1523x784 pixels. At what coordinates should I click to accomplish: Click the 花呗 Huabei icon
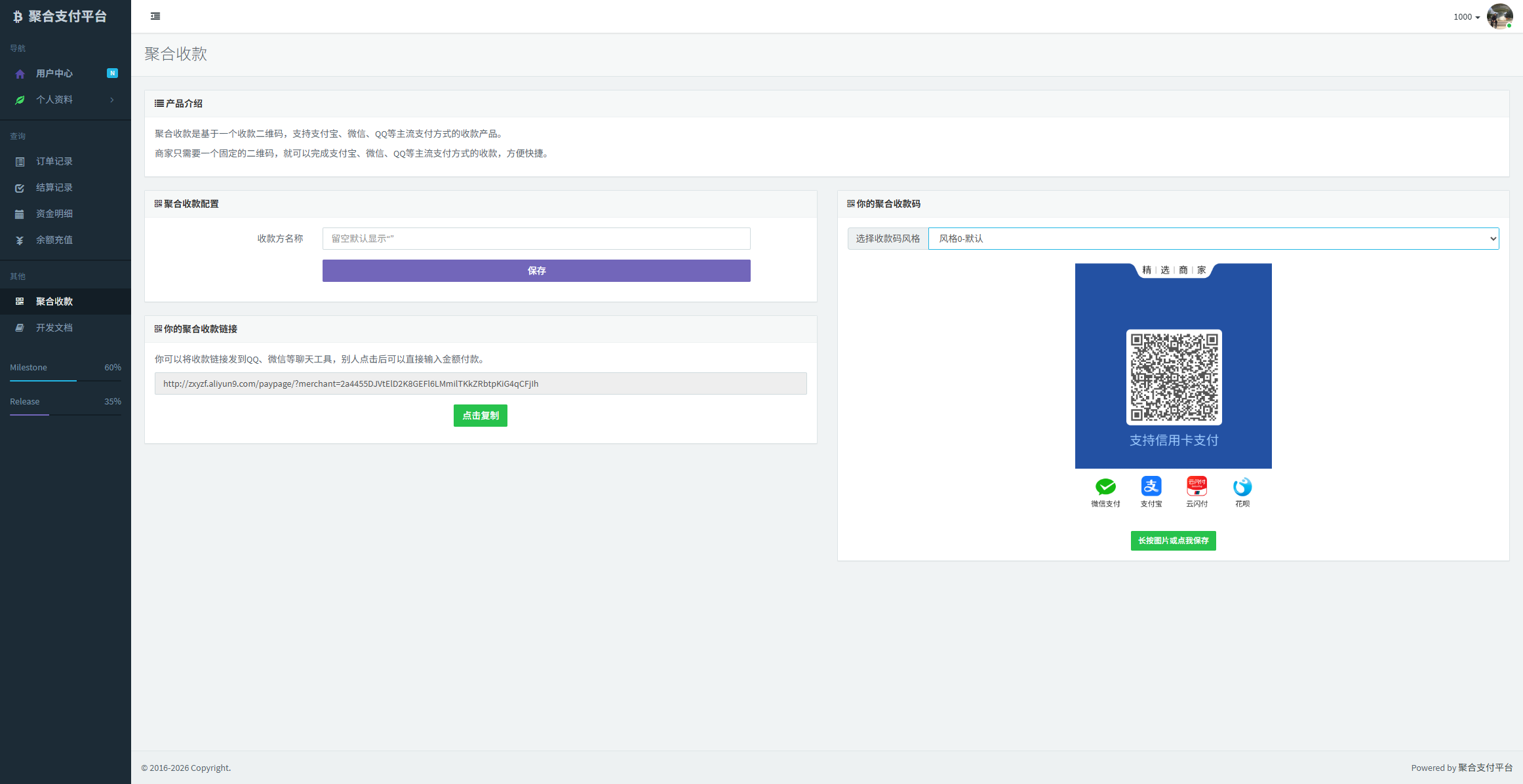point(1242,486)
